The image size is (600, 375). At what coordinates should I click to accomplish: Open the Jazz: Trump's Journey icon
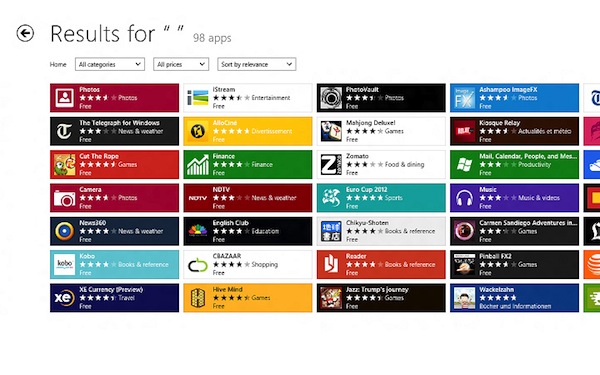point(331,298)
